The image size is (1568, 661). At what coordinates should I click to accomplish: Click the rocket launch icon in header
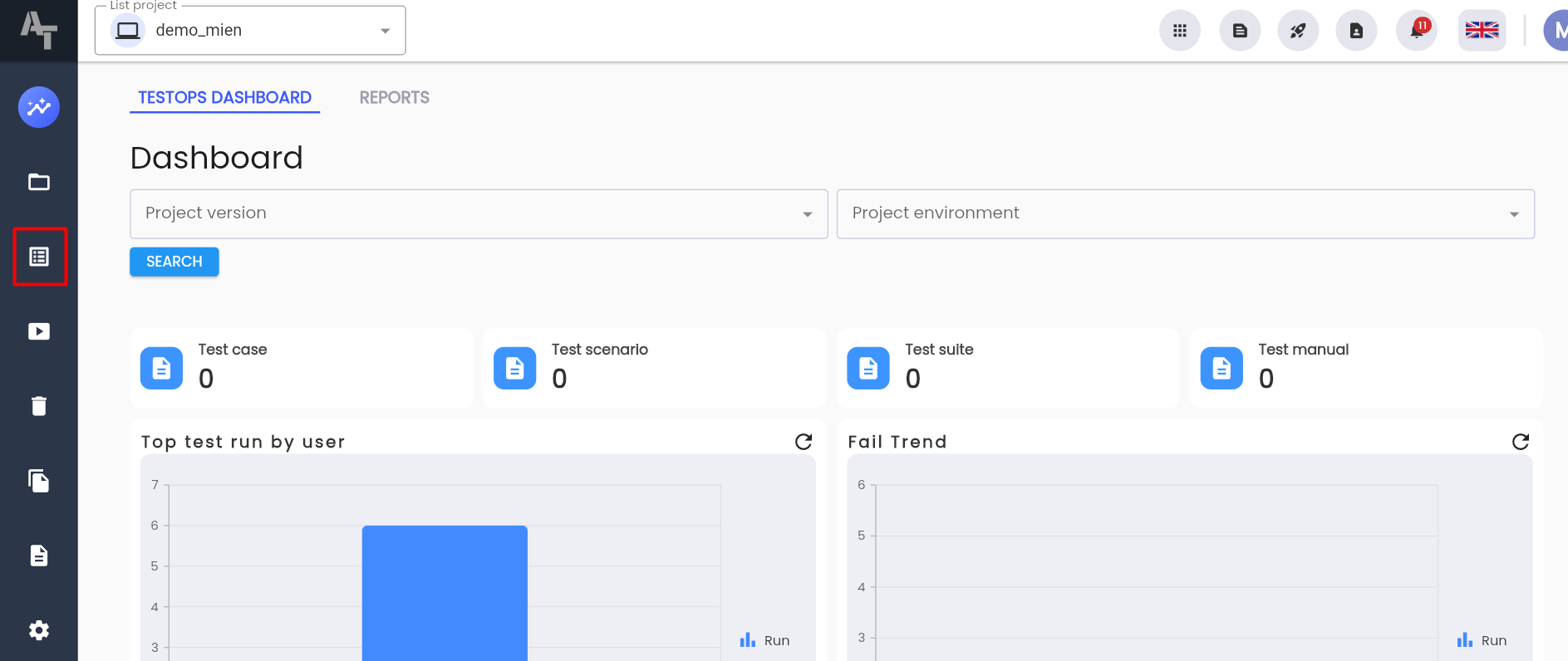(x=1298, y=31)
